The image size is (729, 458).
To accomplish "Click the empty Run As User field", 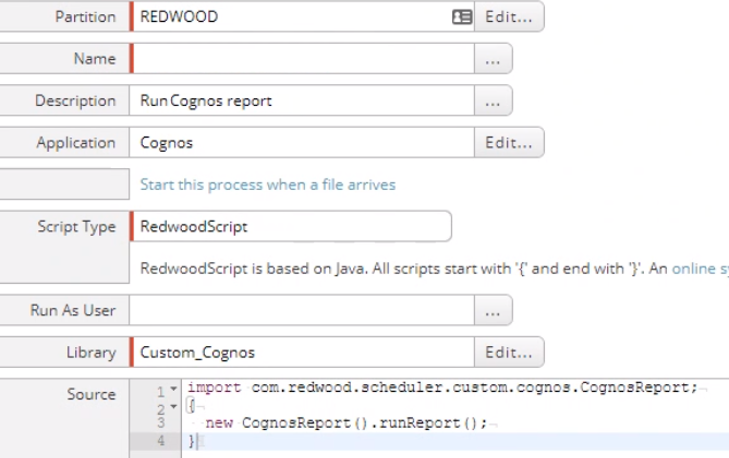I will click(x=302, y=310).
